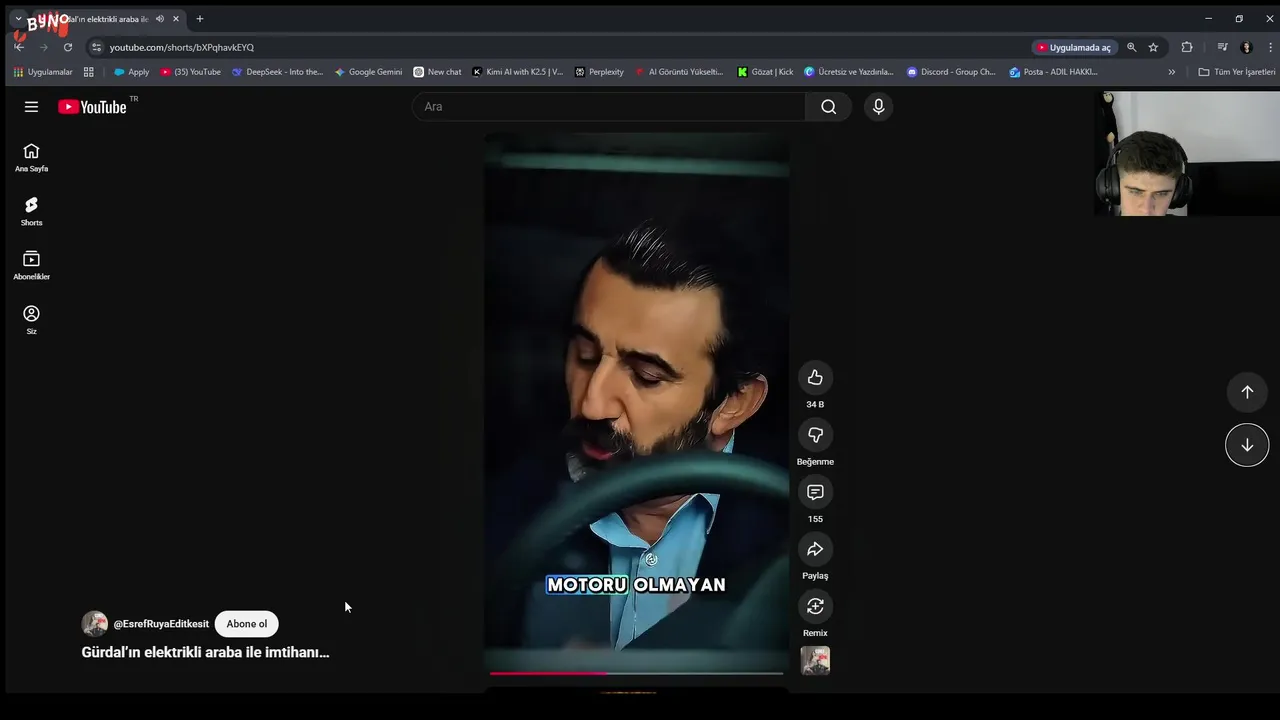Share the short via Paylaş icon
Screen dimensions: 1280x720
click(x=815, y=549)
